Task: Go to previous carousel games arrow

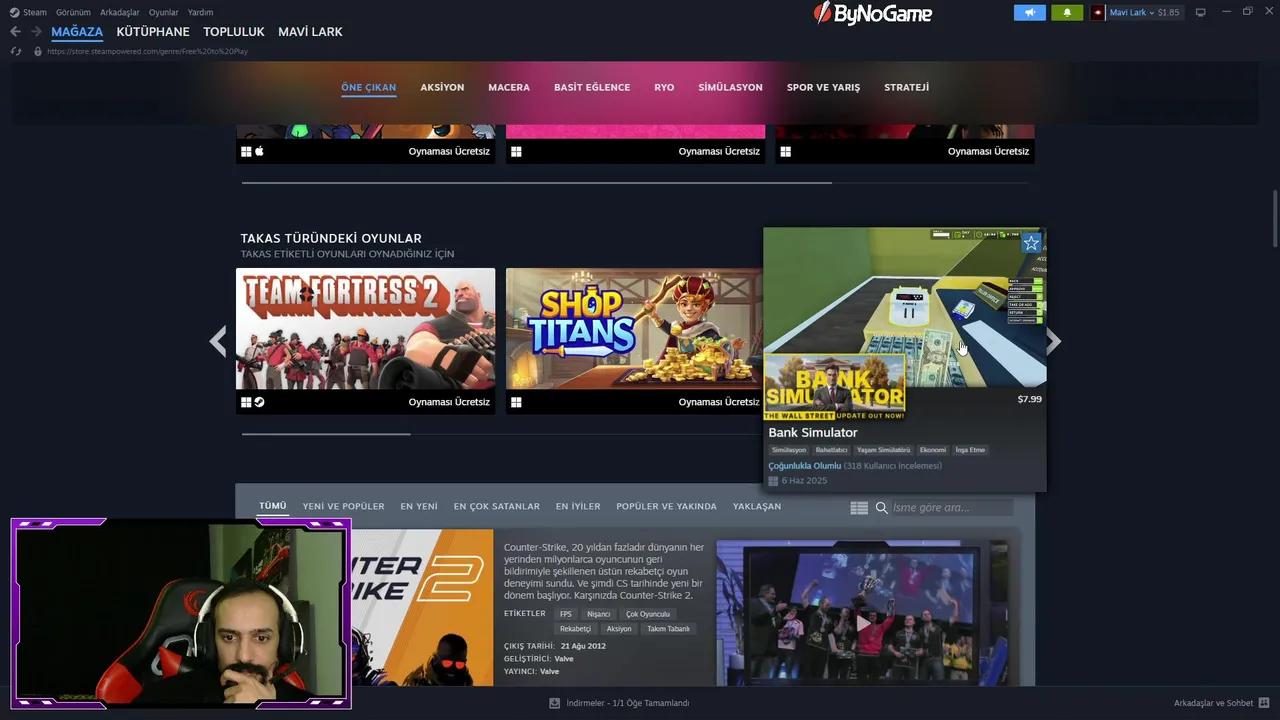Action: pos(217,341)
